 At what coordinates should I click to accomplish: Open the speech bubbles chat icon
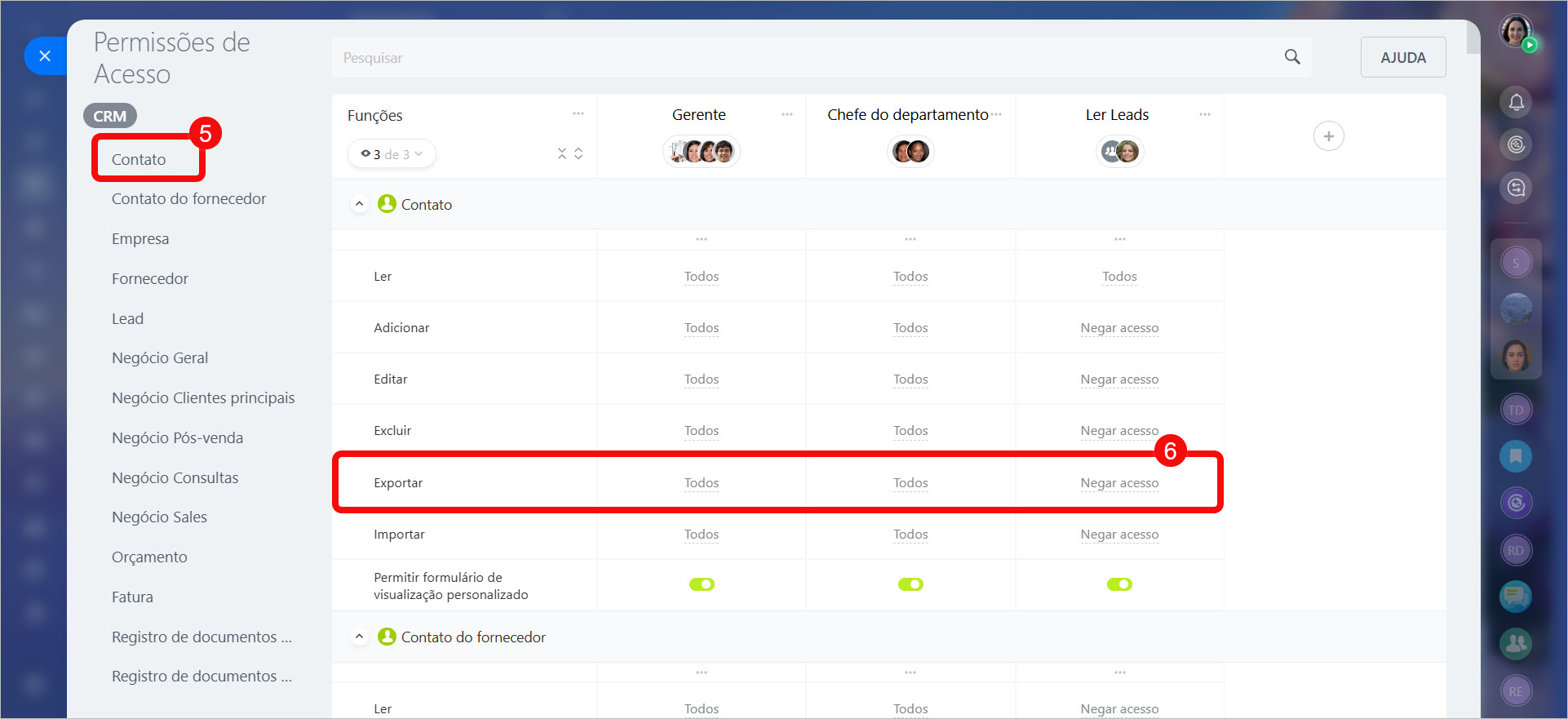1516,597
